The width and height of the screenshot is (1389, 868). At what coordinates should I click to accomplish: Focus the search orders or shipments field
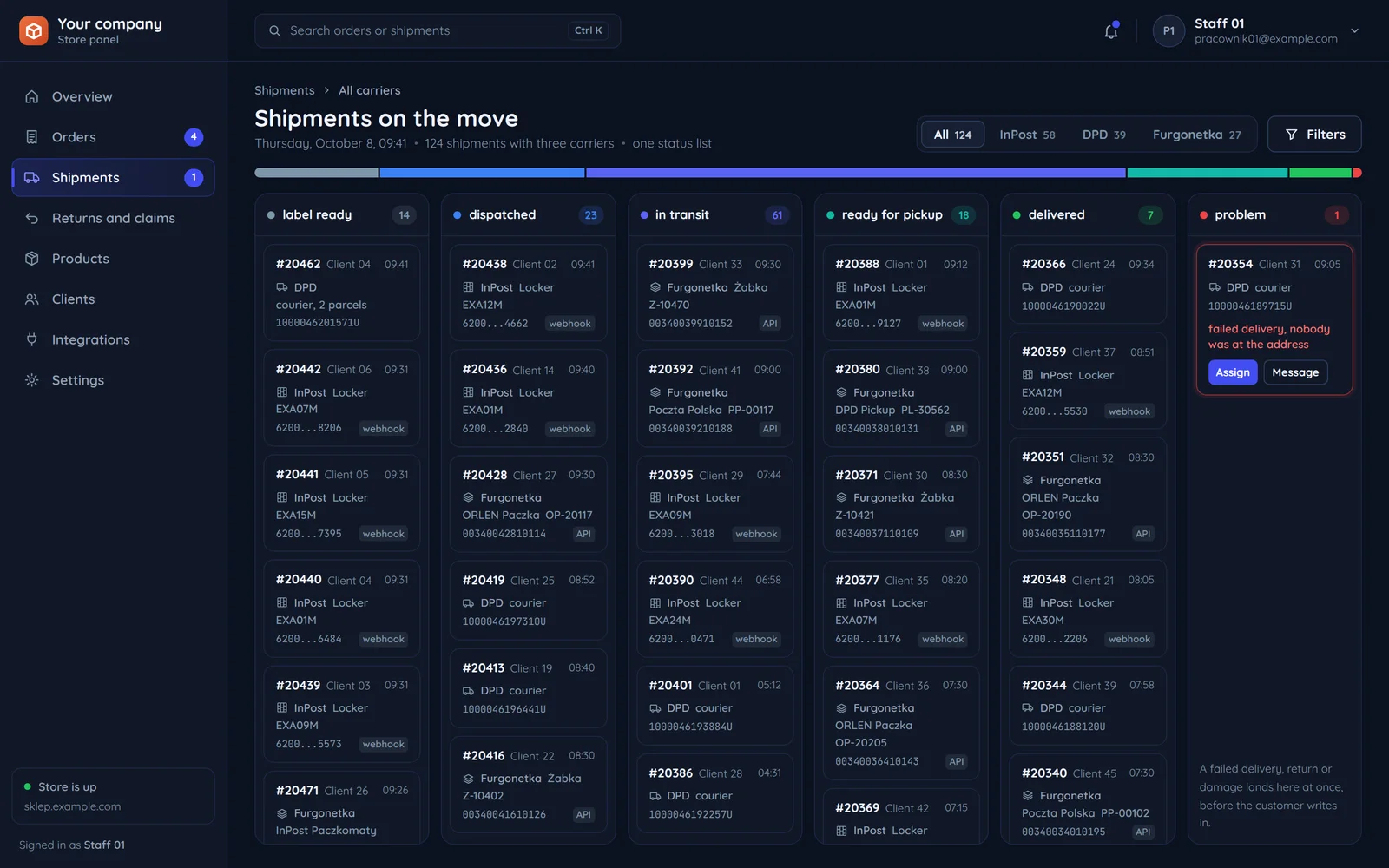coord(438,31)
